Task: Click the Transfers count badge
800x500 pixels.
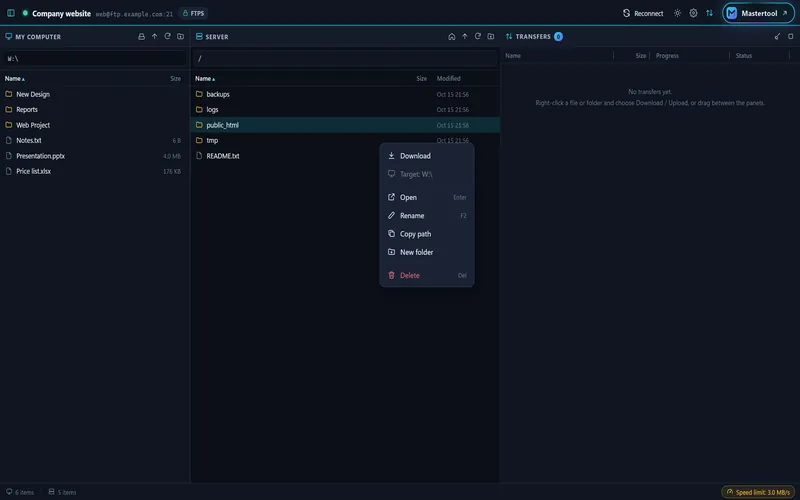Action: pyautogui.click(x=558, y=37)
